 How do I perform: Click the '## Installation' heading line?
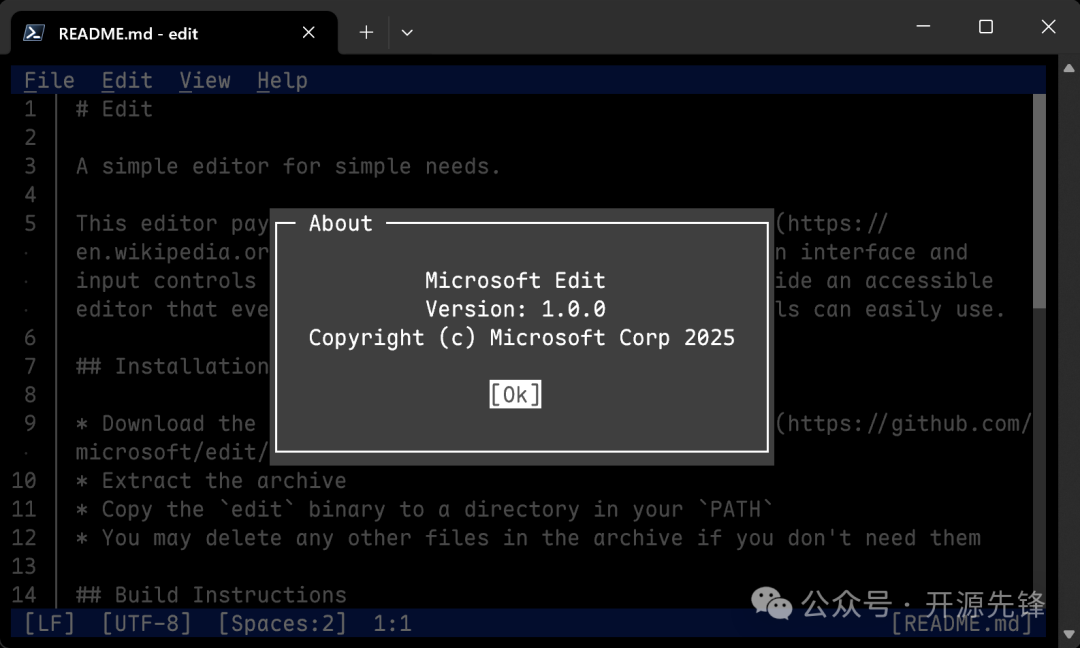[x=172, y=366]
